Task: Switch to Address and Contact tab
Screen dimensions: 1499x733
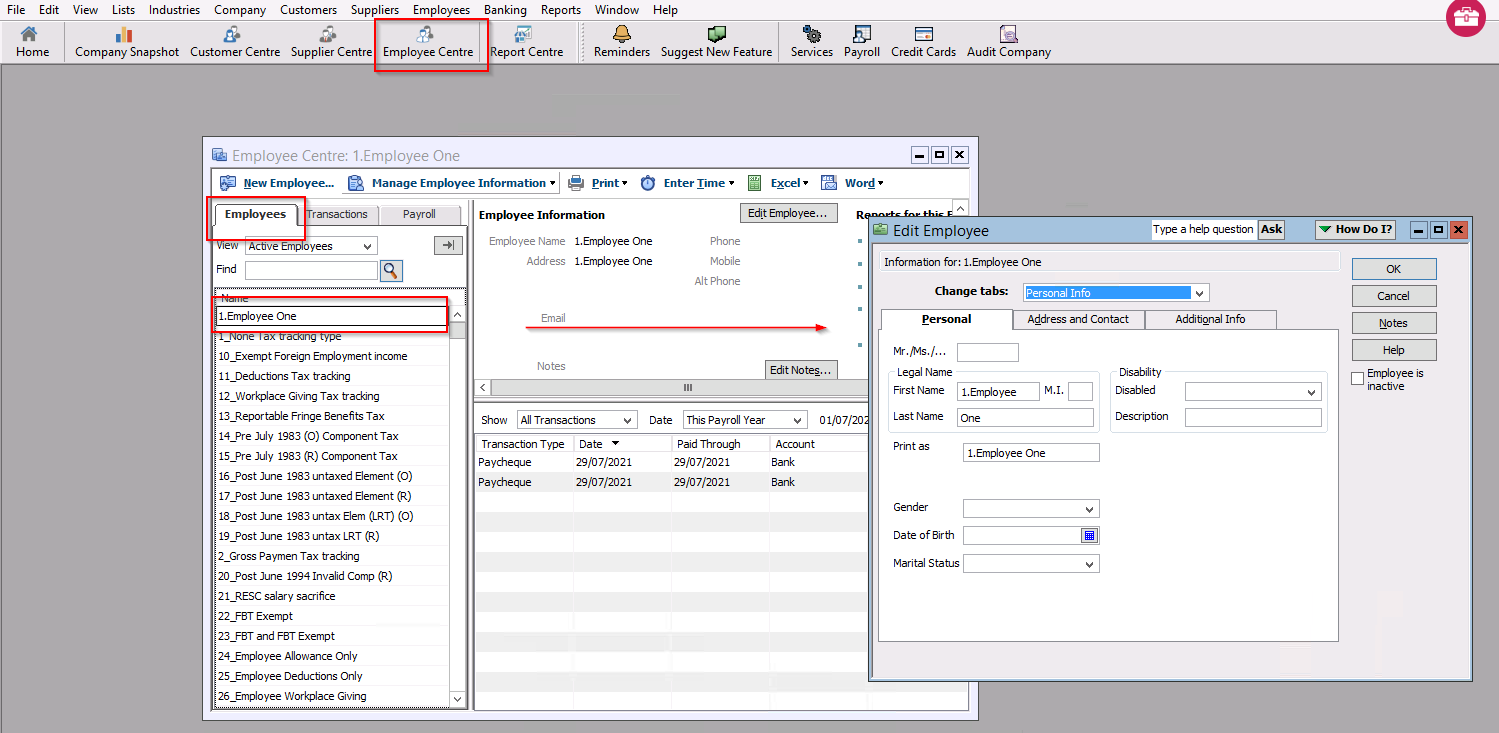Action: pos(1078,319)
